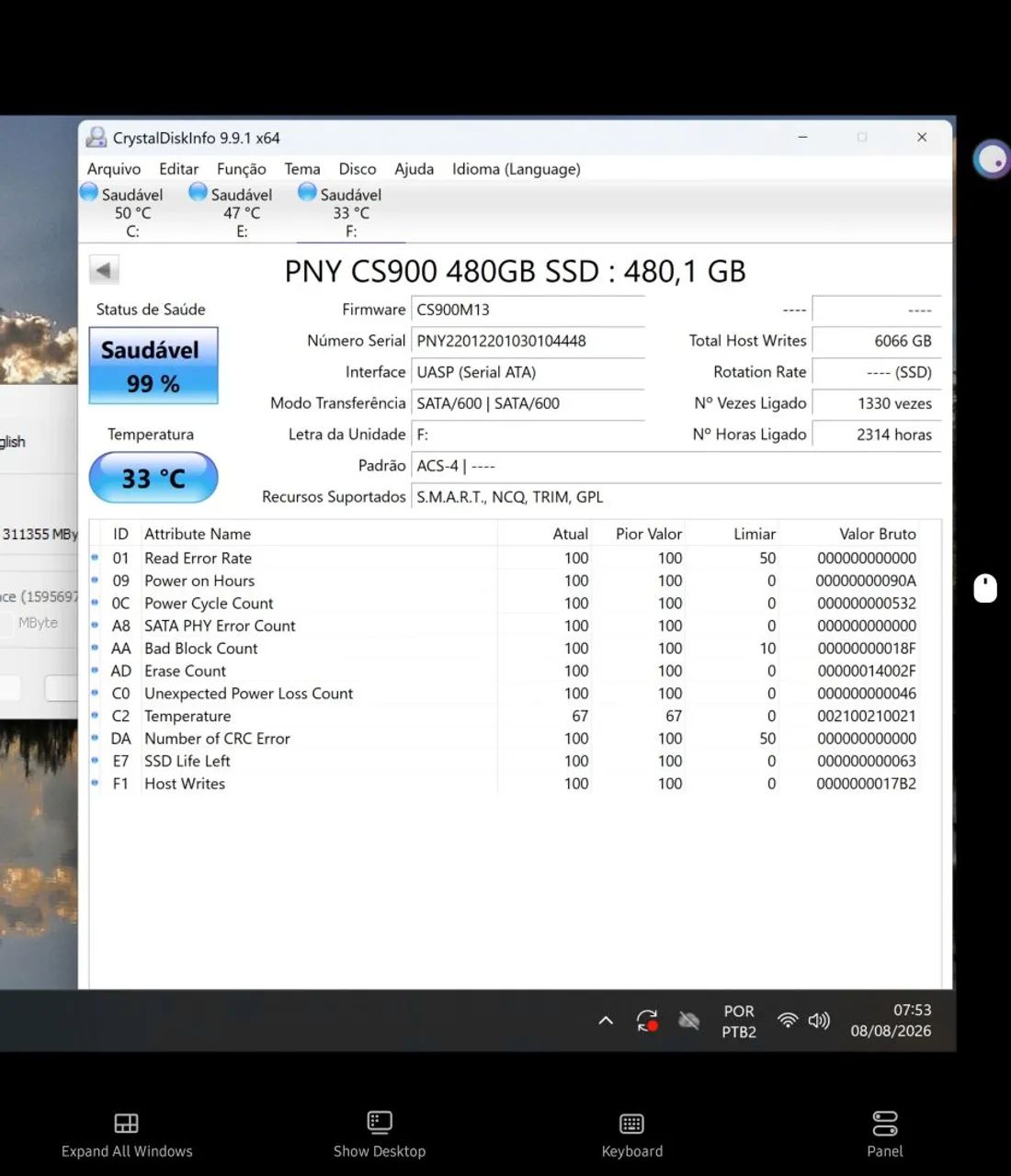Image resolution: width=1011 pixels, height=1176 pixels.
Task: Click the Firmware field CS900M13
Action: [x=528, y=310]
